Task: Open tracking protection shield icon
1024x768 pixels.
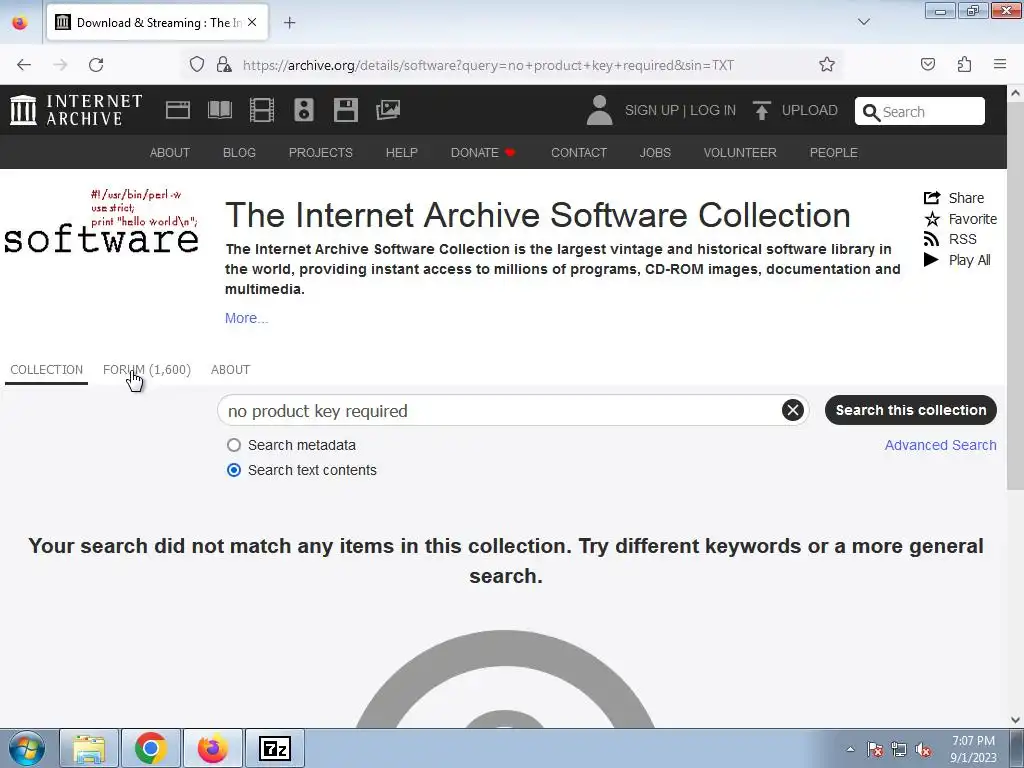Action: (197, 65)
